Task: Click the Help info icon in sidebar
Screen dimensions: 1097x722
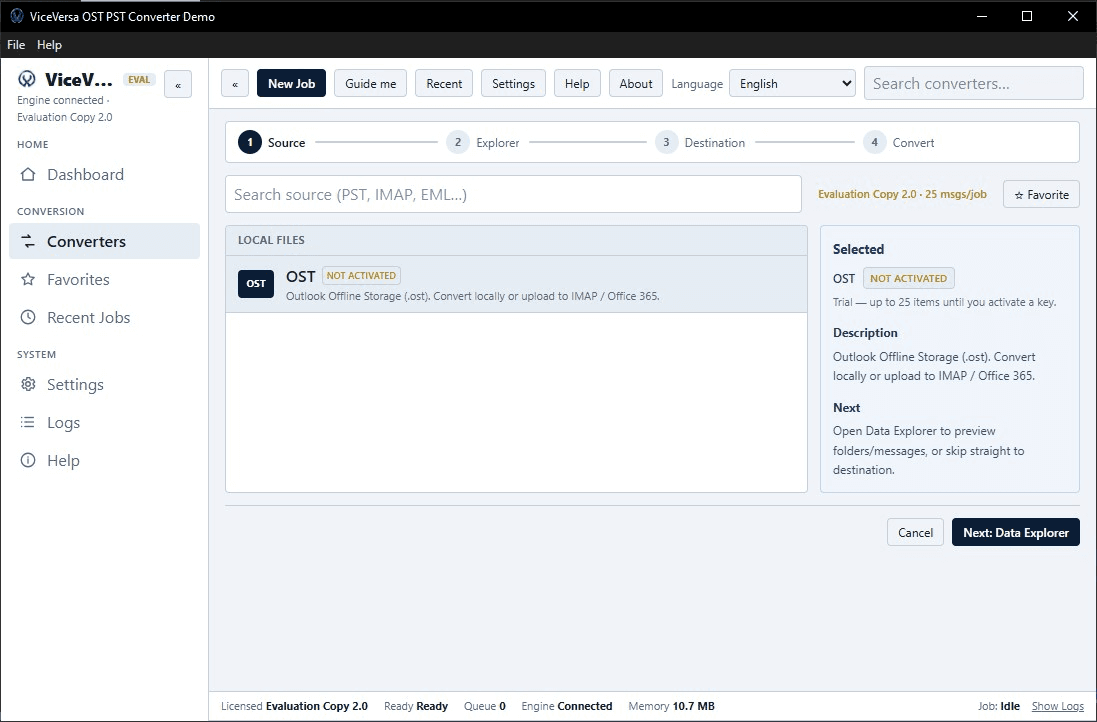Action: pyautogui.click(x=28, y=460)
